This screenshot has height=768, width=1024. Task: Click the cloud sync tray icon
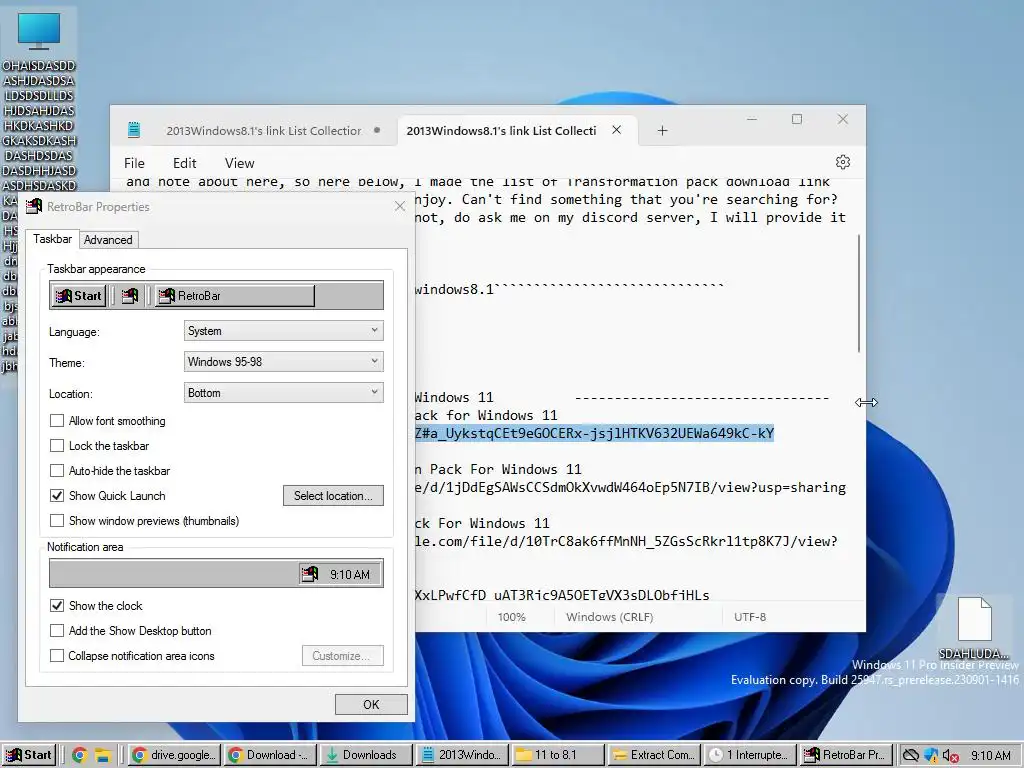coord(911,756)
